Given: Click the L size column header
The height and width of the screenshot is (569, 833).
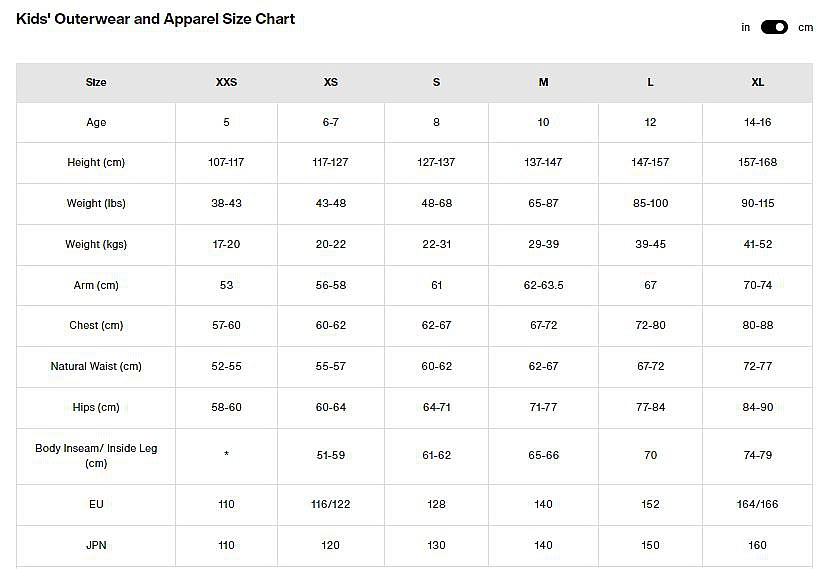Looking at the screenshot, I should [650, 82].
